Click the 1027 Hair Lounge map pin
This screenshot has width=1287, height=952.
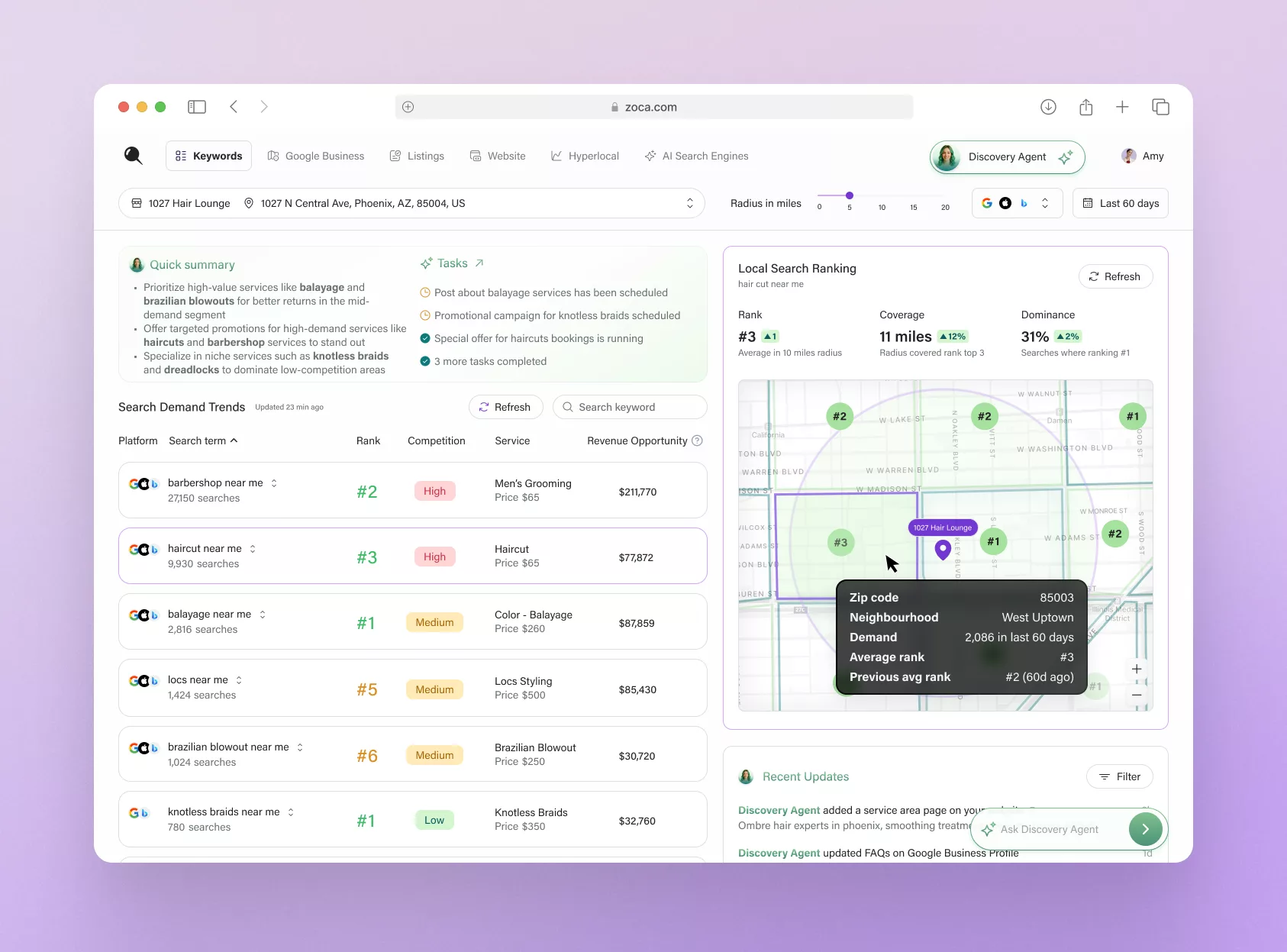click(943, 549)
